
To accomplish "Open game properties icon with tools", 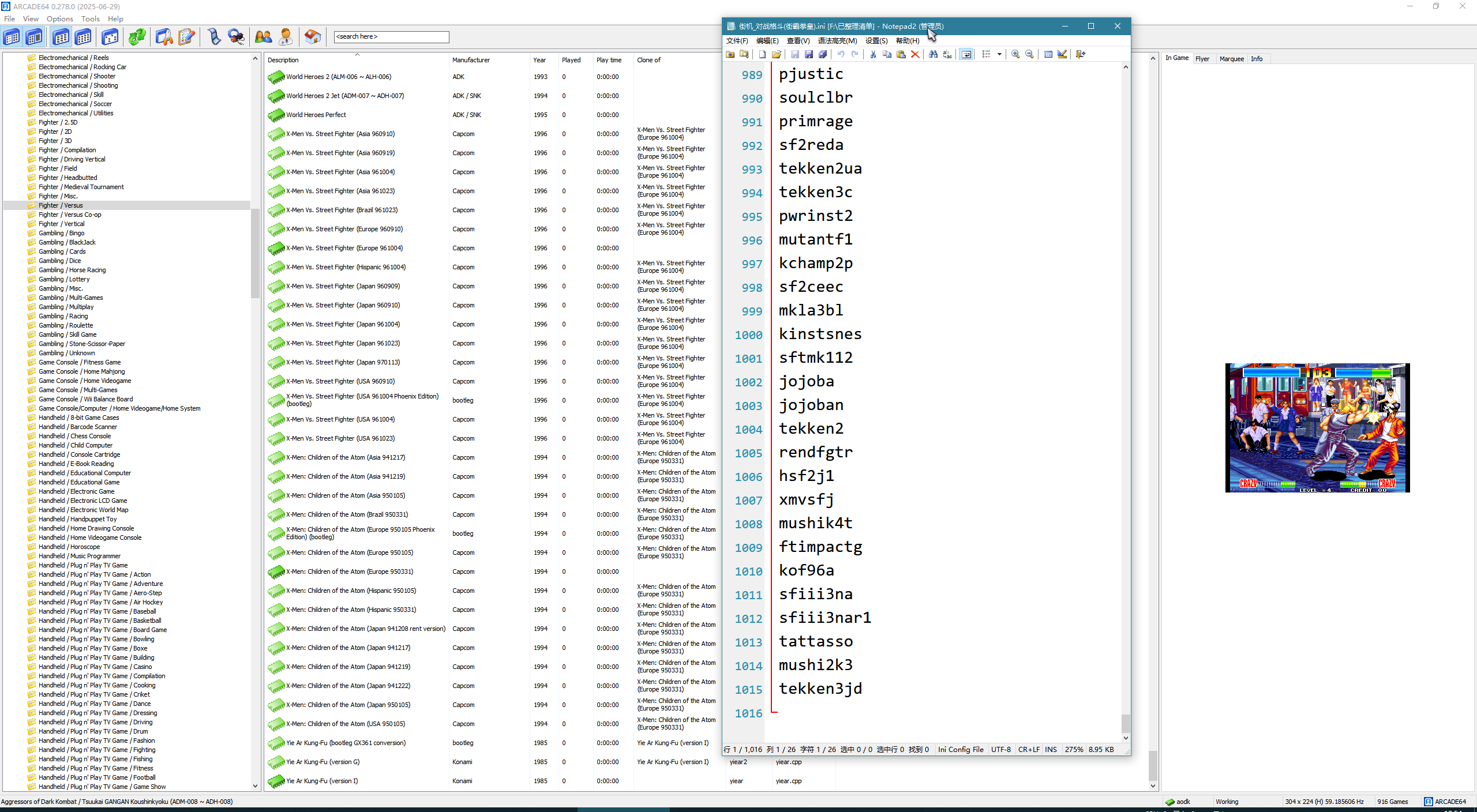I will point(164,37).
